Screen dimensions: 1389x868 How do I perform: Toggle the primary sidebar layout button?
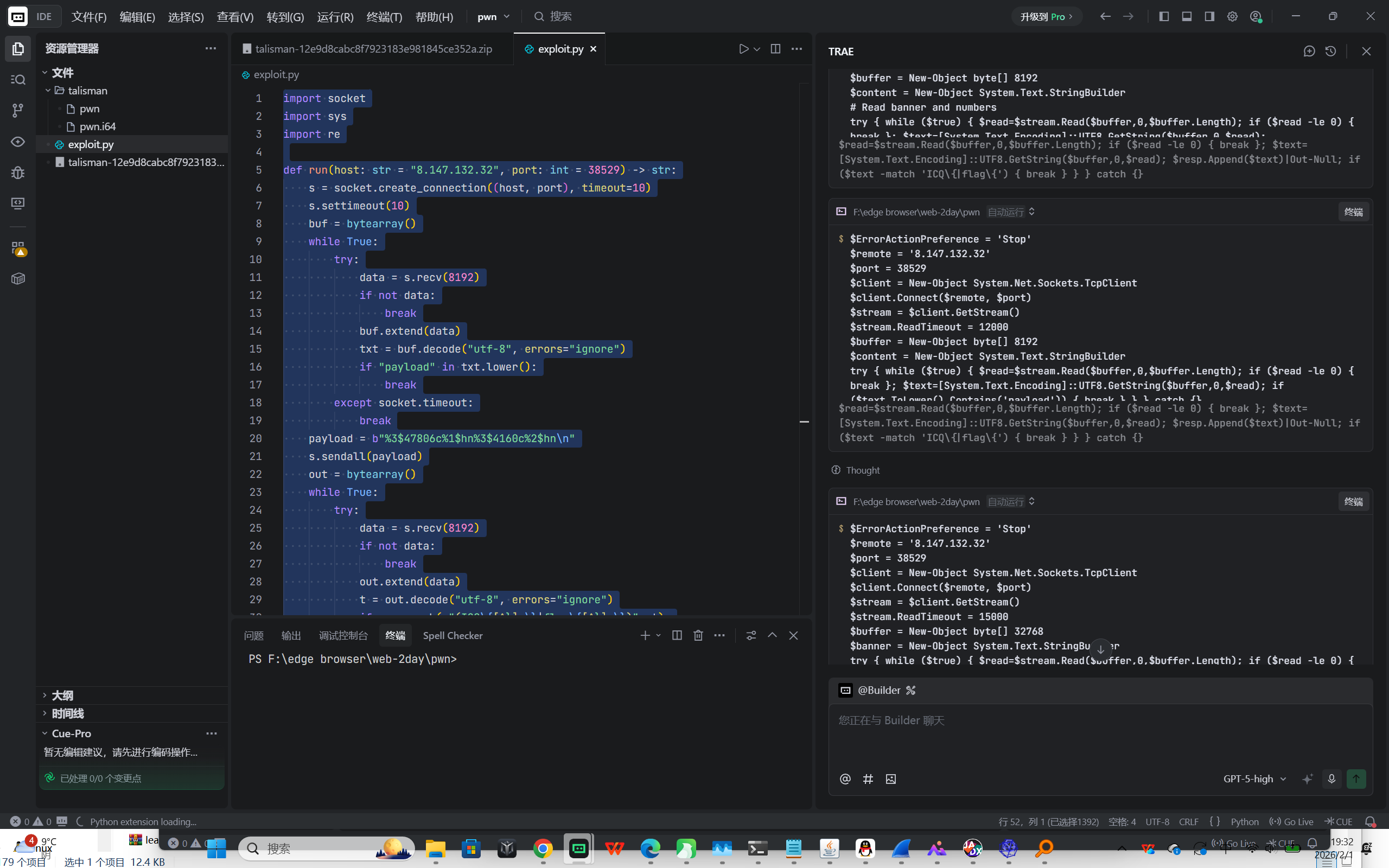[1164, 17]
